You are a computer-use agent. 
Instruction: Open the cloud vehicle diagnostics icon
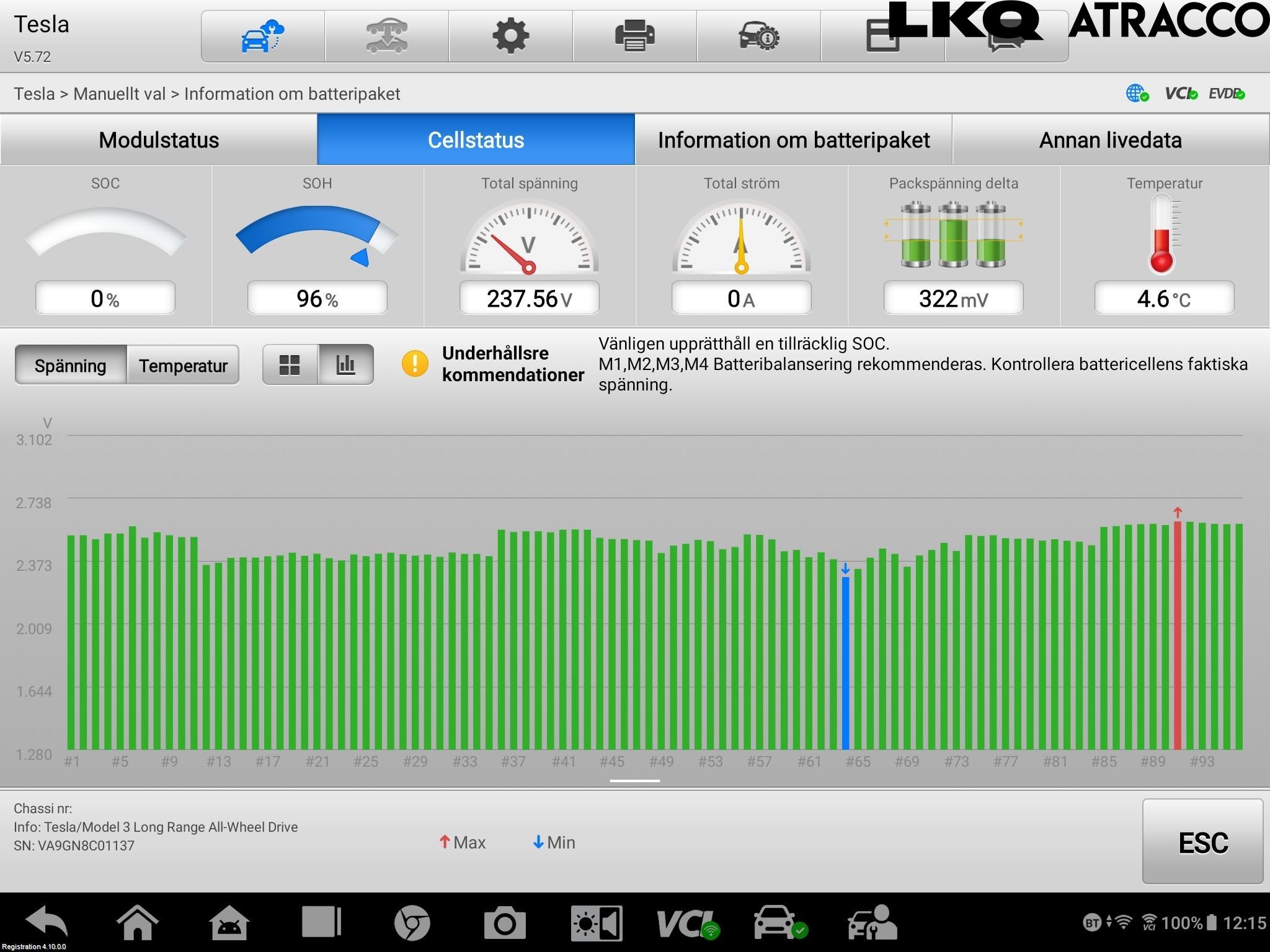tap(262, 36)
